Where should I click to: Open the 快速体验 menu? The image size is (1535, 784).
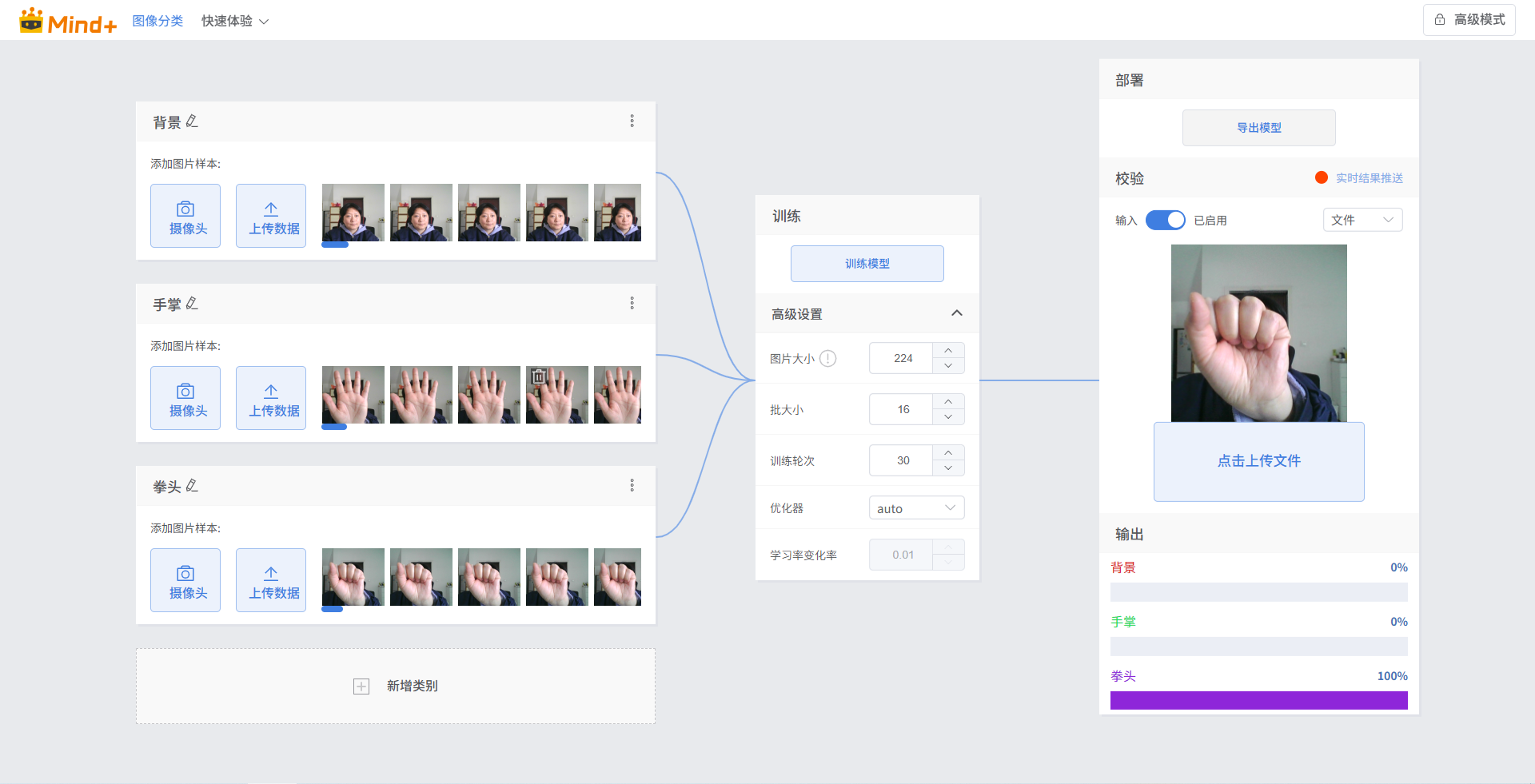[x=234, y=21]
